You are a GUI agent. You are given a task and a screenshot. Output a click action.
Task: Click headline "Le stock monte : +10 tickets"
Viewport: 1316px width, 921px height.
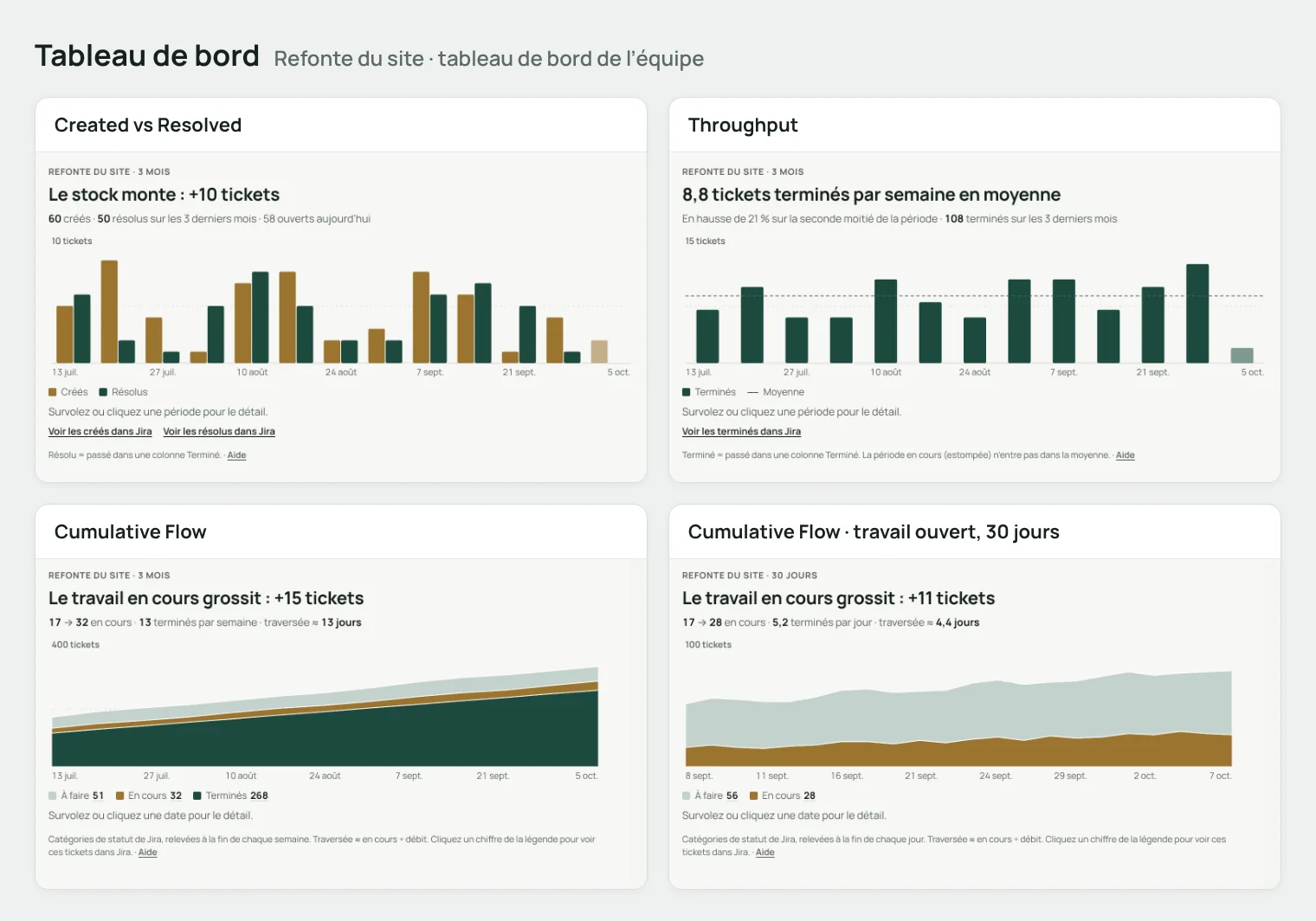[x=164, y=195]
